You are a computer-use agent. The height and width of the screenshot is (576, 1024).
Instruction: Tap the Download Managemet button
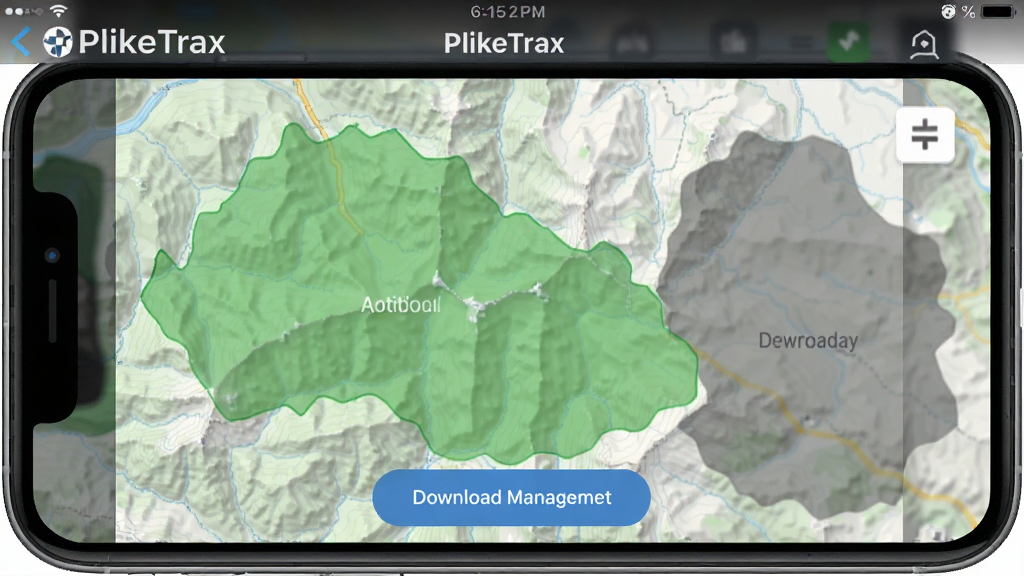(511, 498)
